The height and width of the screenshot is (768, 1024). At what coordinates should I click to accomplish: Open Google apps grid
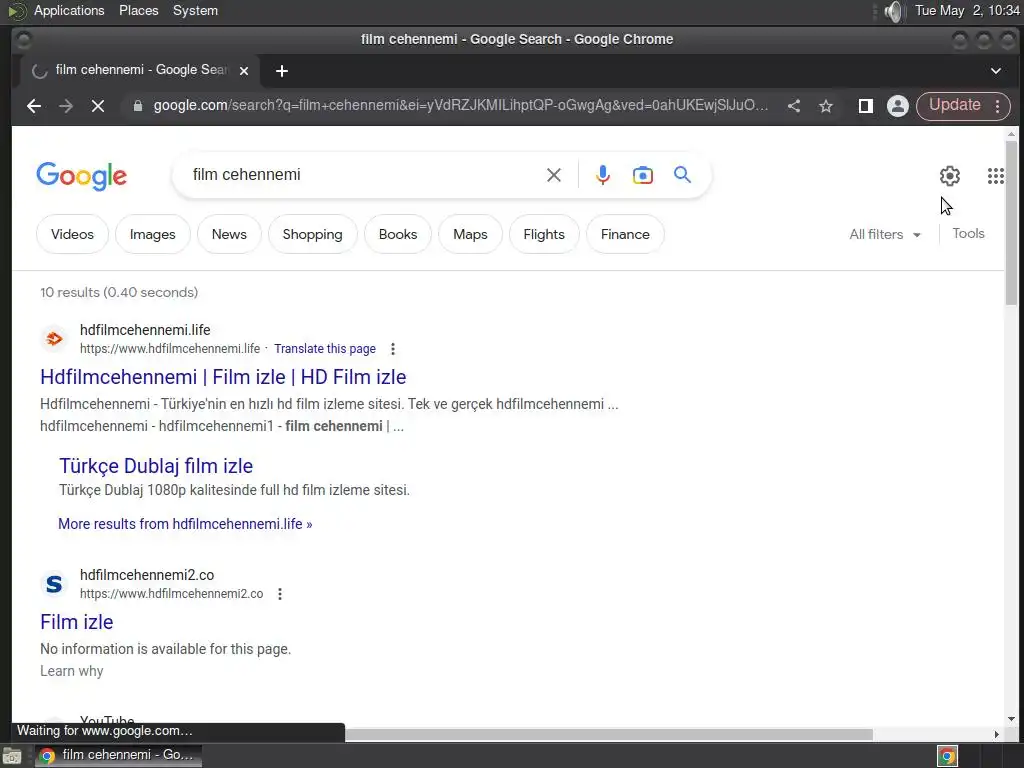[996, 176]
